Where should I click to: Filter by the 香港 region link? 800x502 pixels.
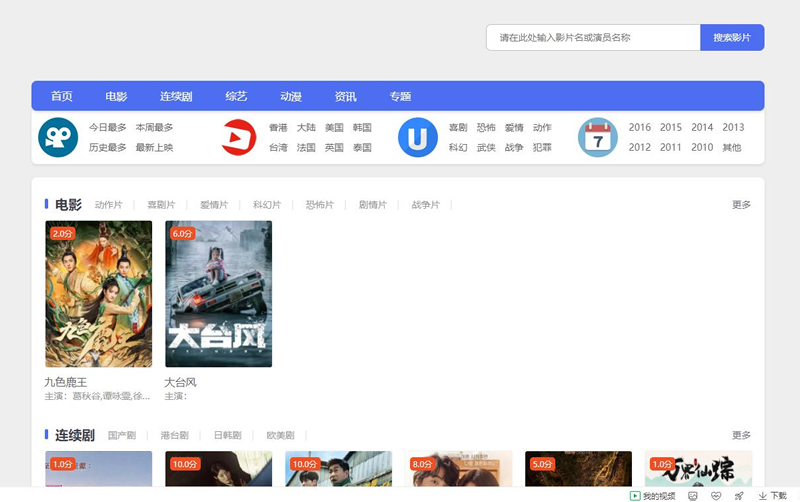(278, 128)
